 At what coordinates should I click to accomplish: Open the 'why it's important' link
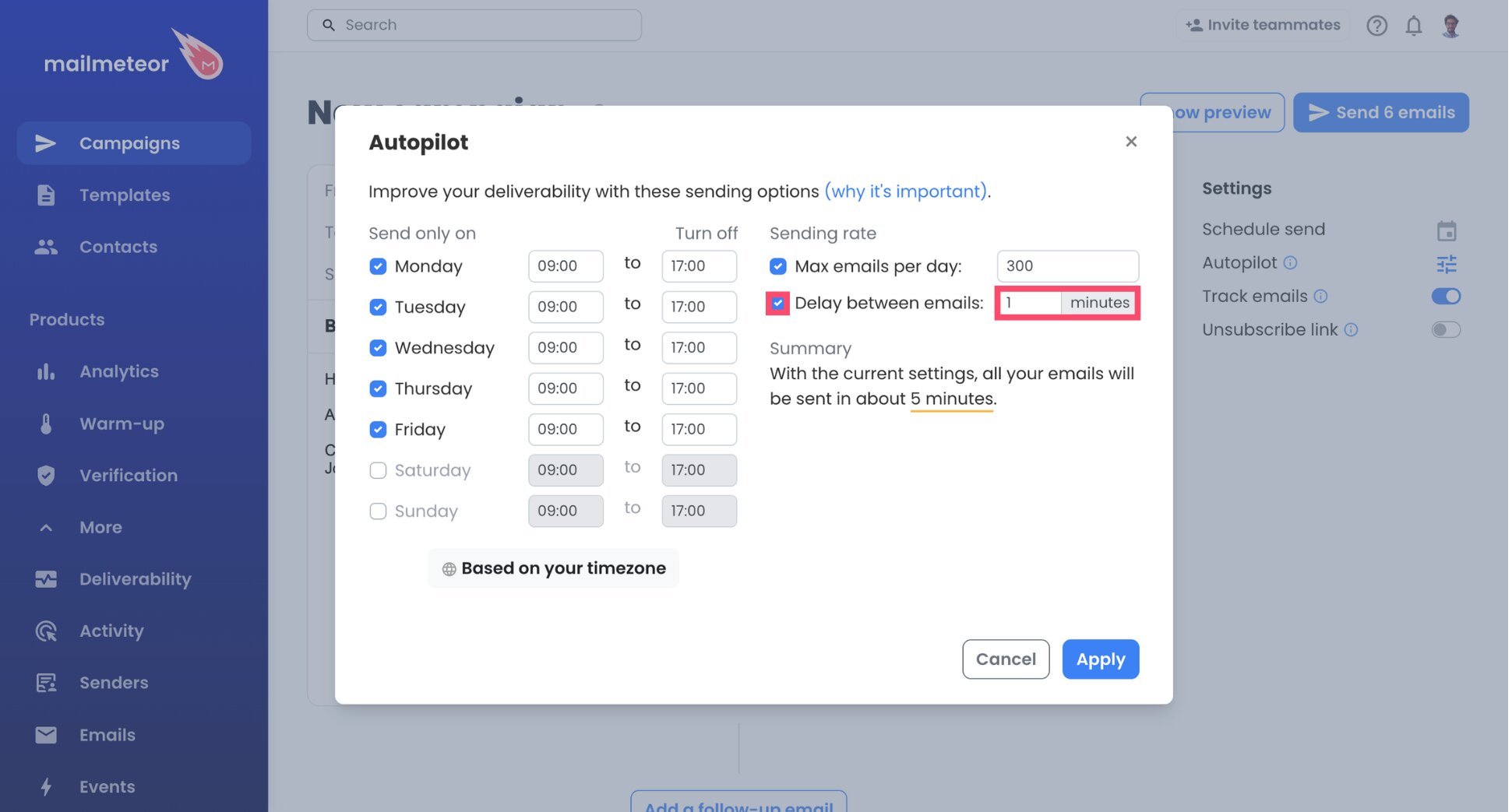pyautogui.click(x=907, y=192)
